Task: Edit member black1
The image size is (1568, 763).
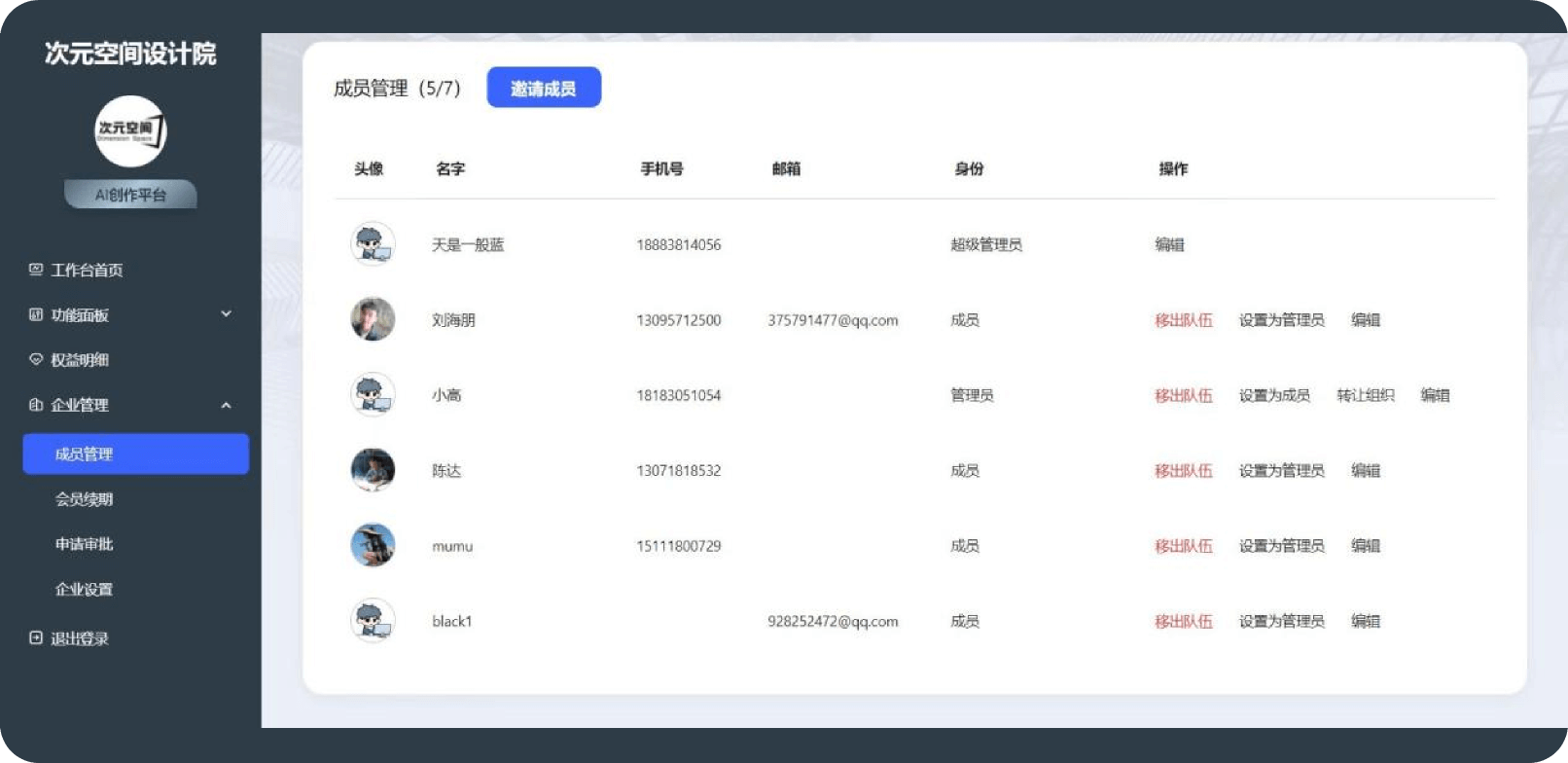Action: coord(1366,621)
